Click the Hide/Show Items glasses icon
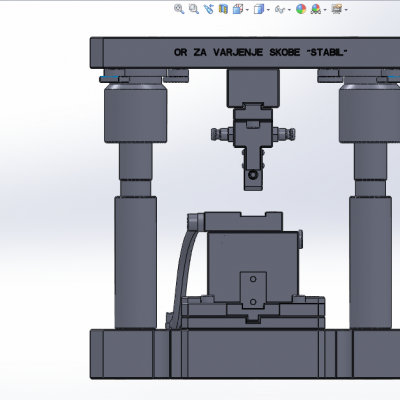This screenshot has height=400, width=400. (x=280, y=9)
